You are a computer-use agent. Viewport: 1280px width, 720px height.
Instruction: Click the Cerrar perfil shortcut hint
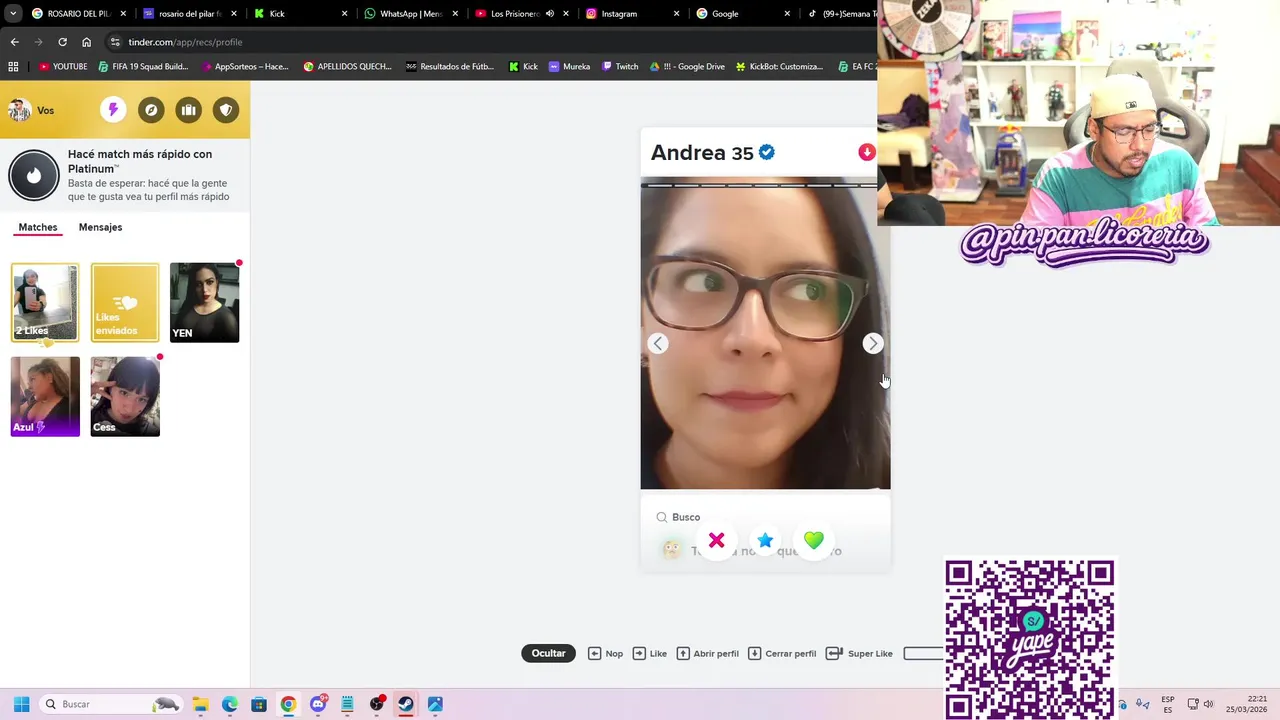(x=782, y=653)
